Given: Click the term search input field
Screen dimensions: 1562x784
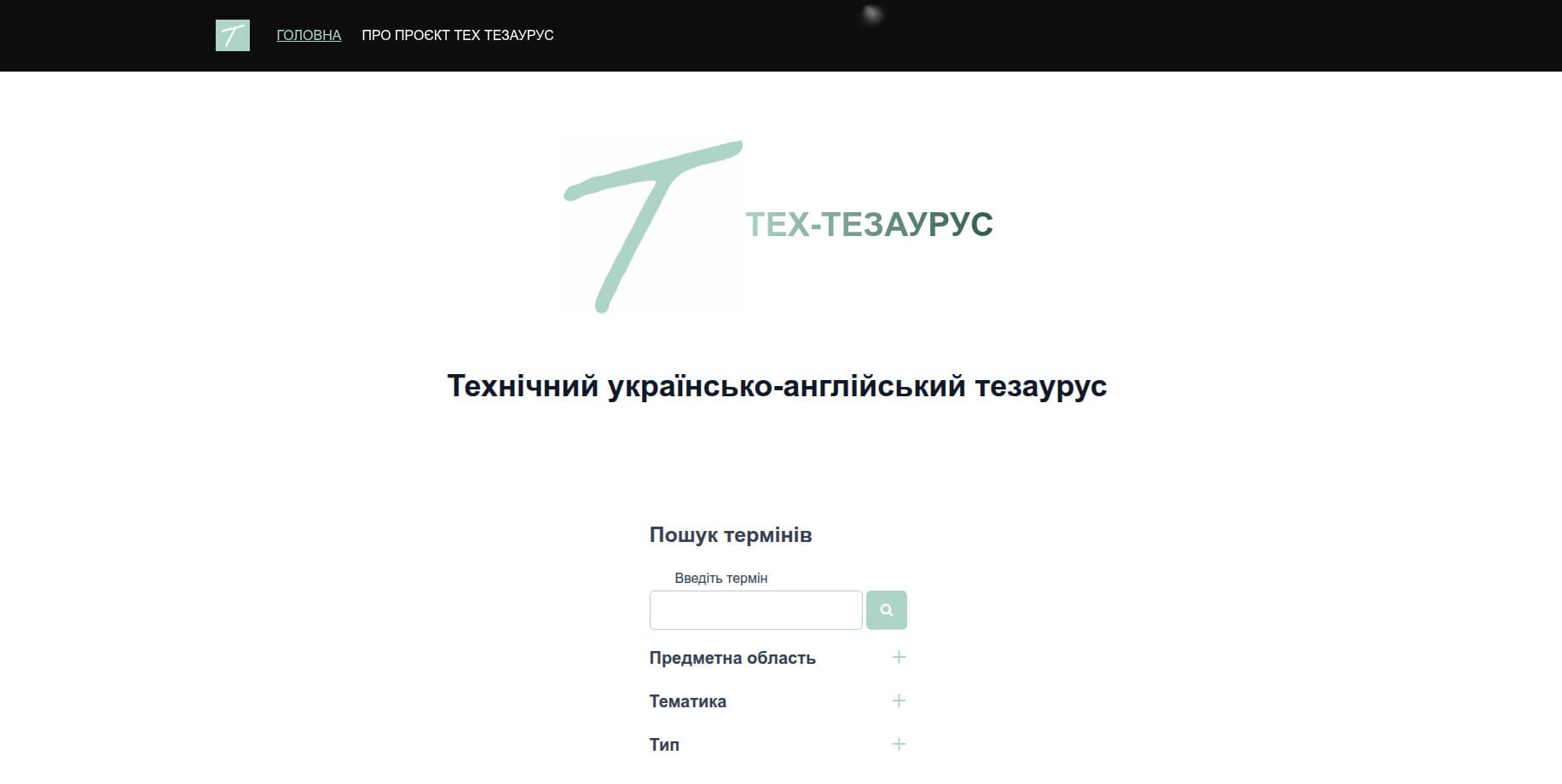Looking at the screenshot, I should tap(755, 609).
